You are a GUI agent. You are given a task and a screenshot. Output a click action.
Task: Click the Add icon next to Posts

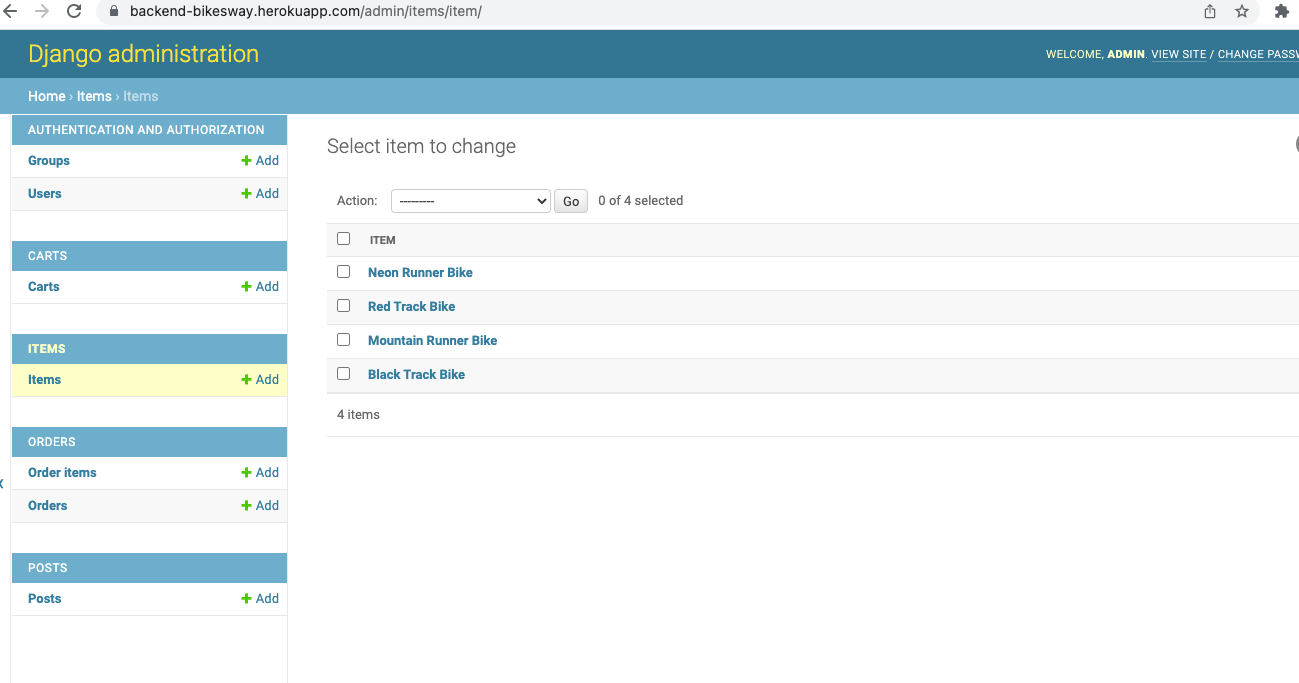[249, 598]
